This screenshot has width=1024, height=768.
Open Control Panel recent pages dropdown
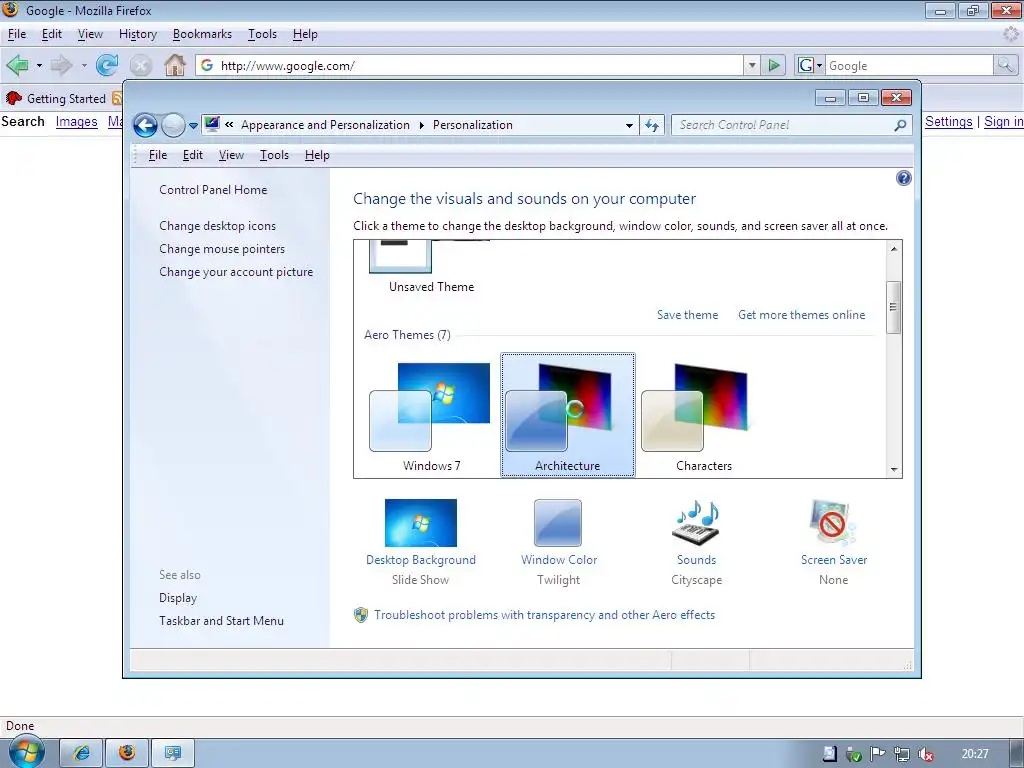[x=193, y=125]
